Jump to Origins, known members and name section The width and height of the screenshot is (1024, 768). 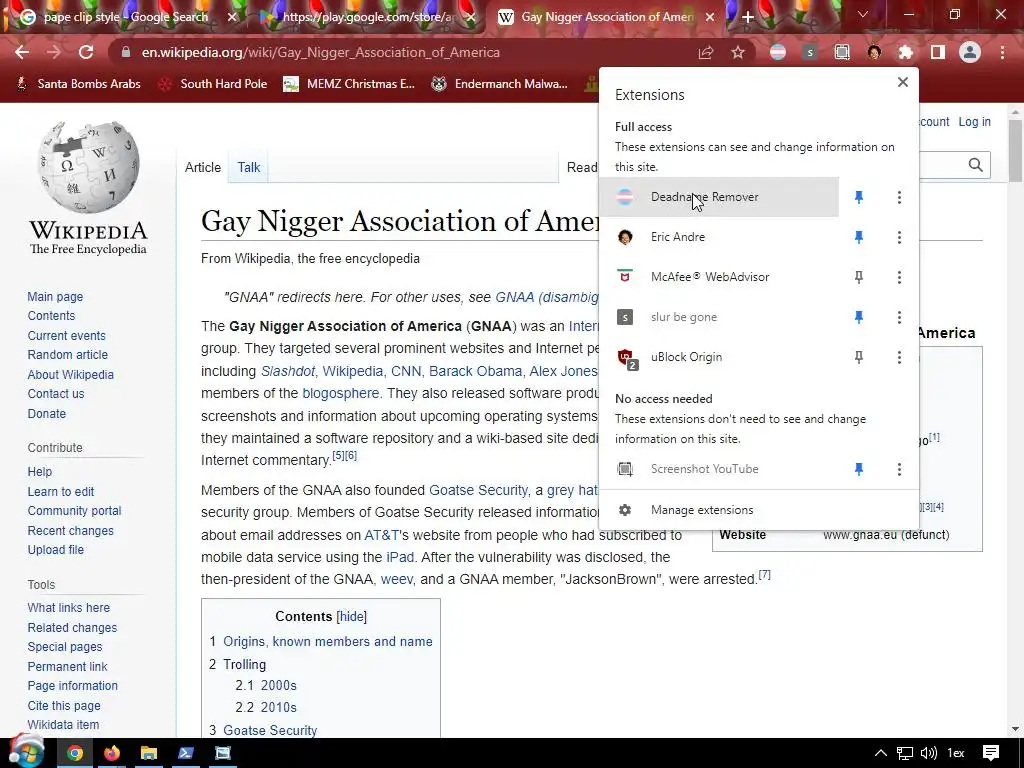tap(328, 641)
